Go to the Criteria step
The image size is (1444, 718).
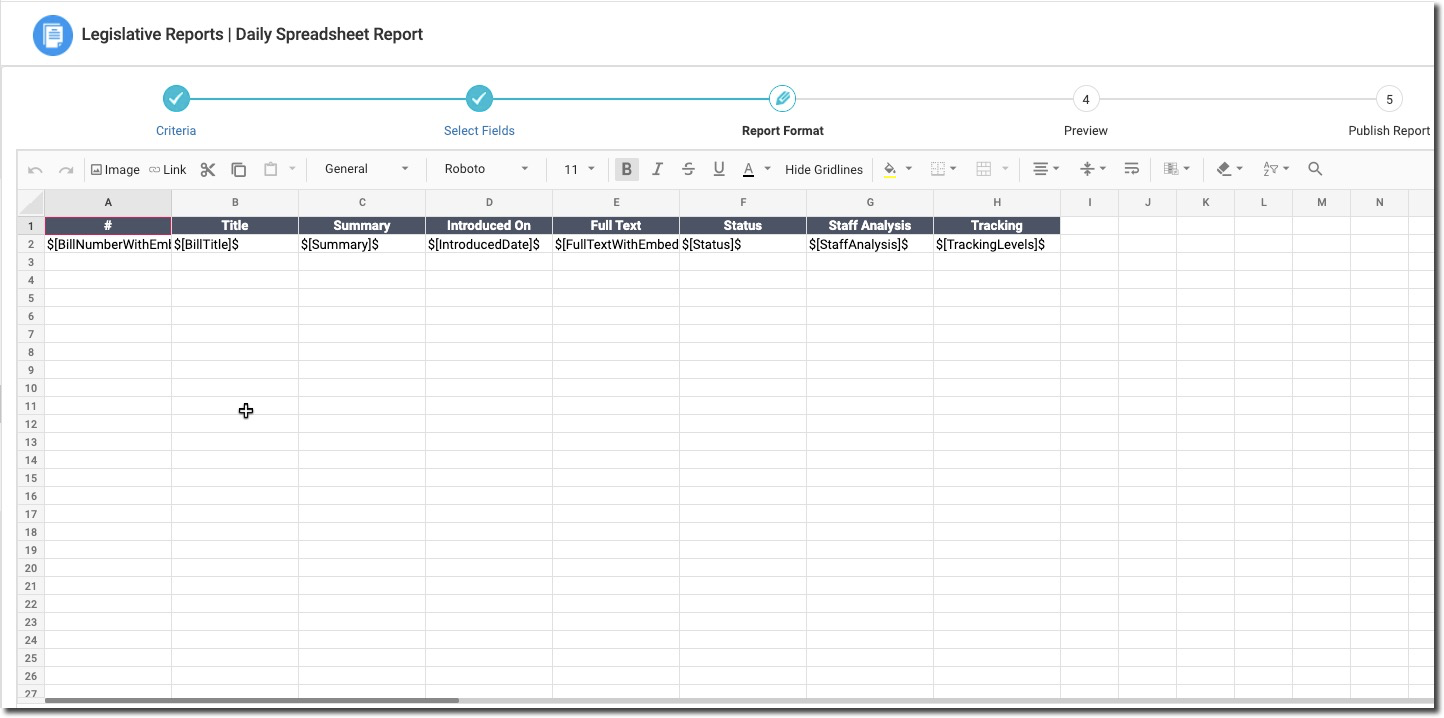176,131
